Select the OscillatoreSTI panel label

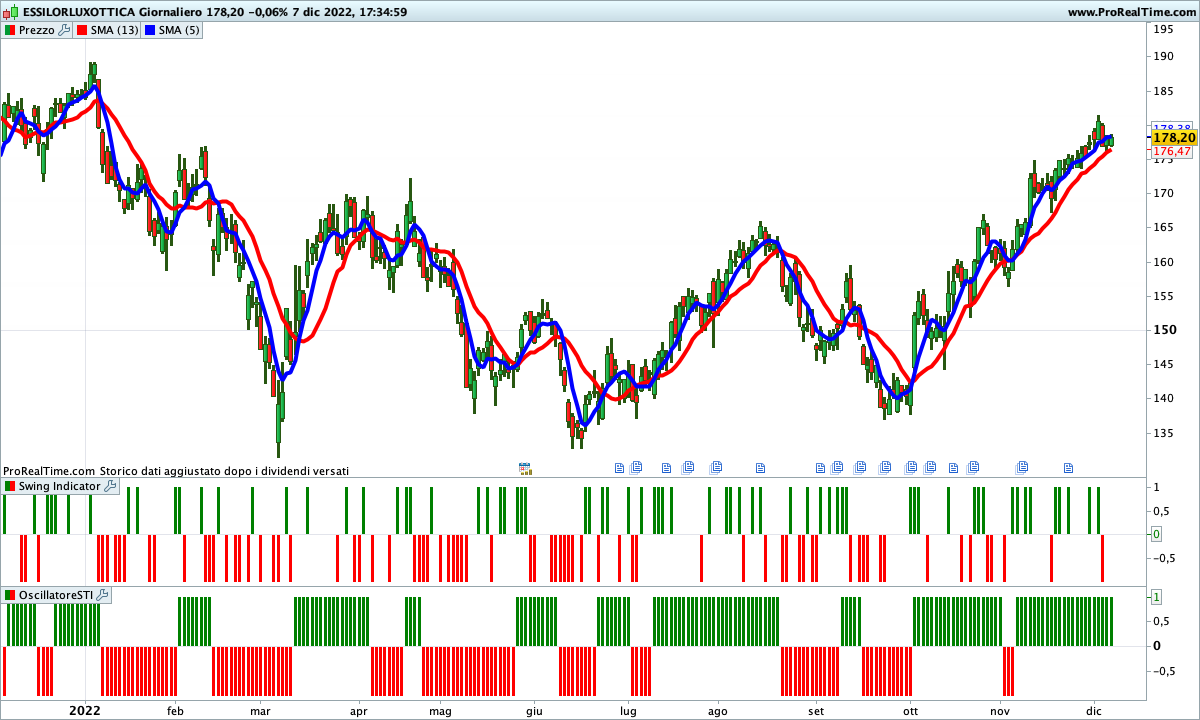[x=56, y=595]
